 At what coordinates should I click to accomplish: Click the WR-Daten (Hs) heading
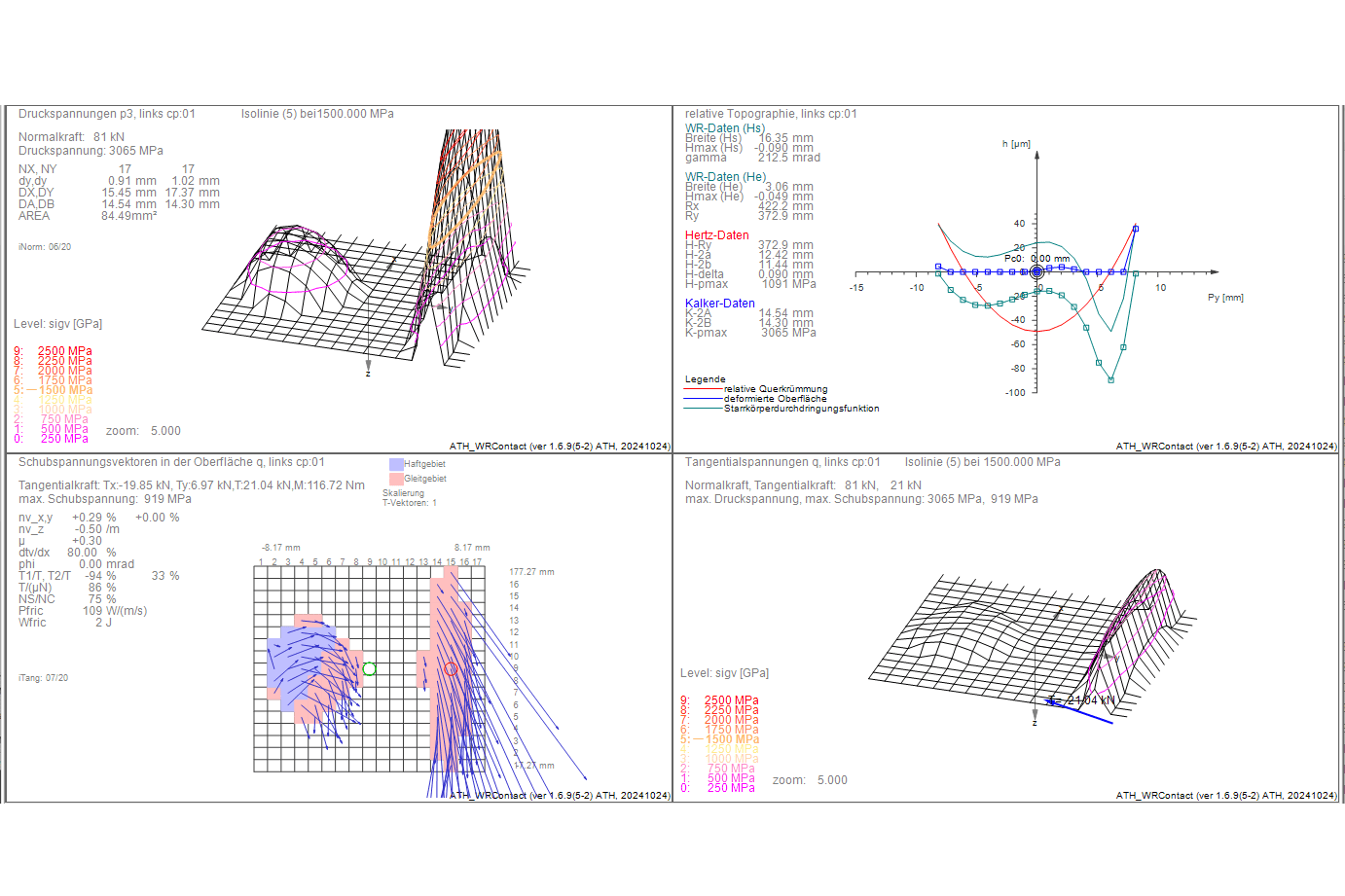pos(724,128)
